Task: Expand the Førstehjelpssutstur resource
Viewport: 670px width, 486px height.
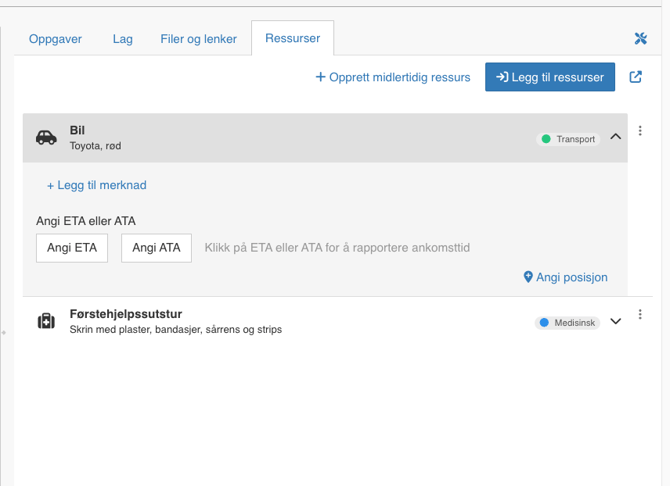Action: [x=616, y=321]
